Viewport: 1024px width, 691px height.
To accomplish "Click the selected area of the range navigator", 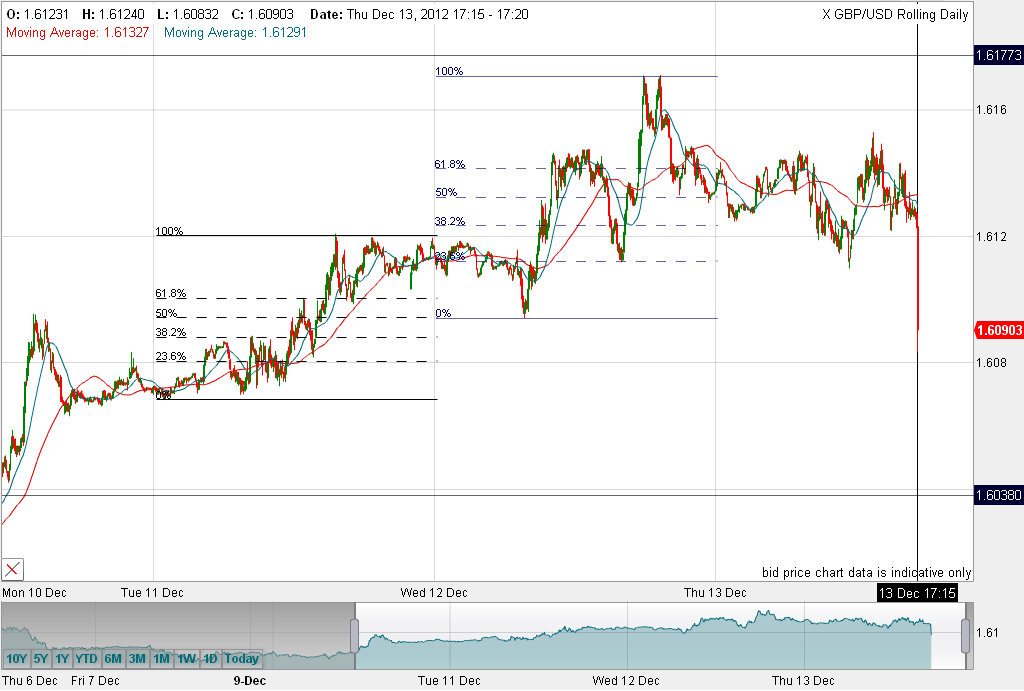I will (x=660, y=635).
